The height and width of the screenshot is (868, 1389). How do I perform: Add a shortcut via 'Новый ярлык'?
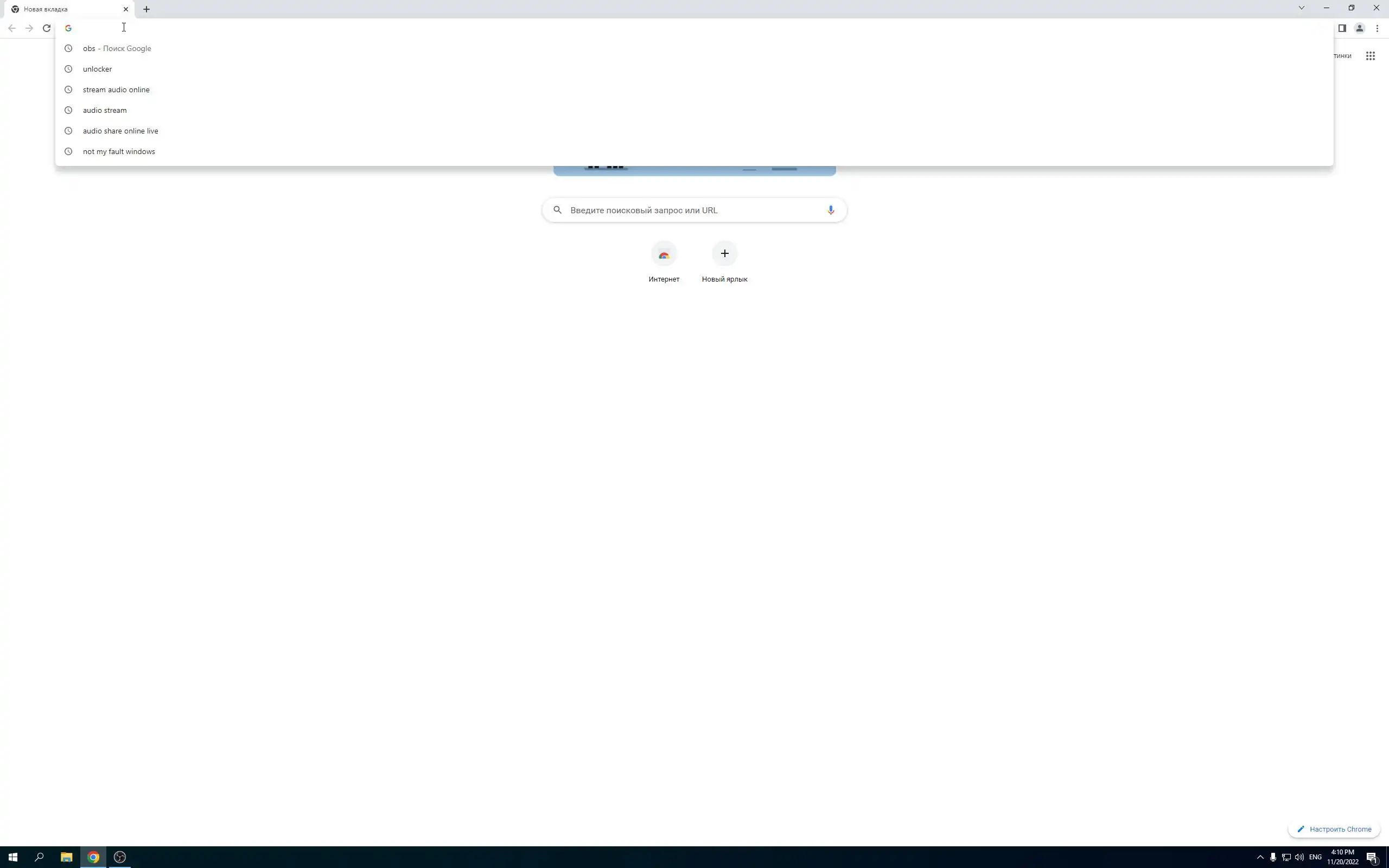pos(724,254)
